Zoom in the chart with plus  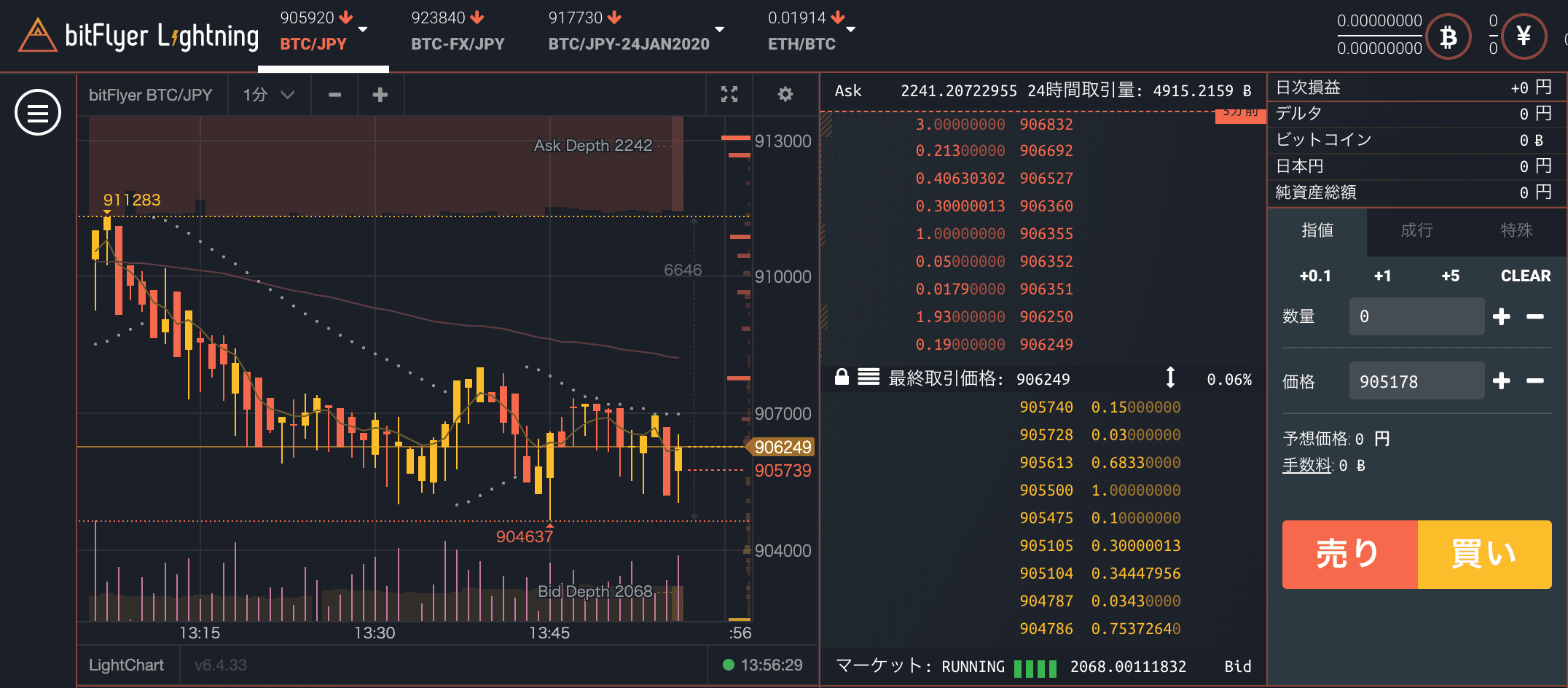pos(380,95)
